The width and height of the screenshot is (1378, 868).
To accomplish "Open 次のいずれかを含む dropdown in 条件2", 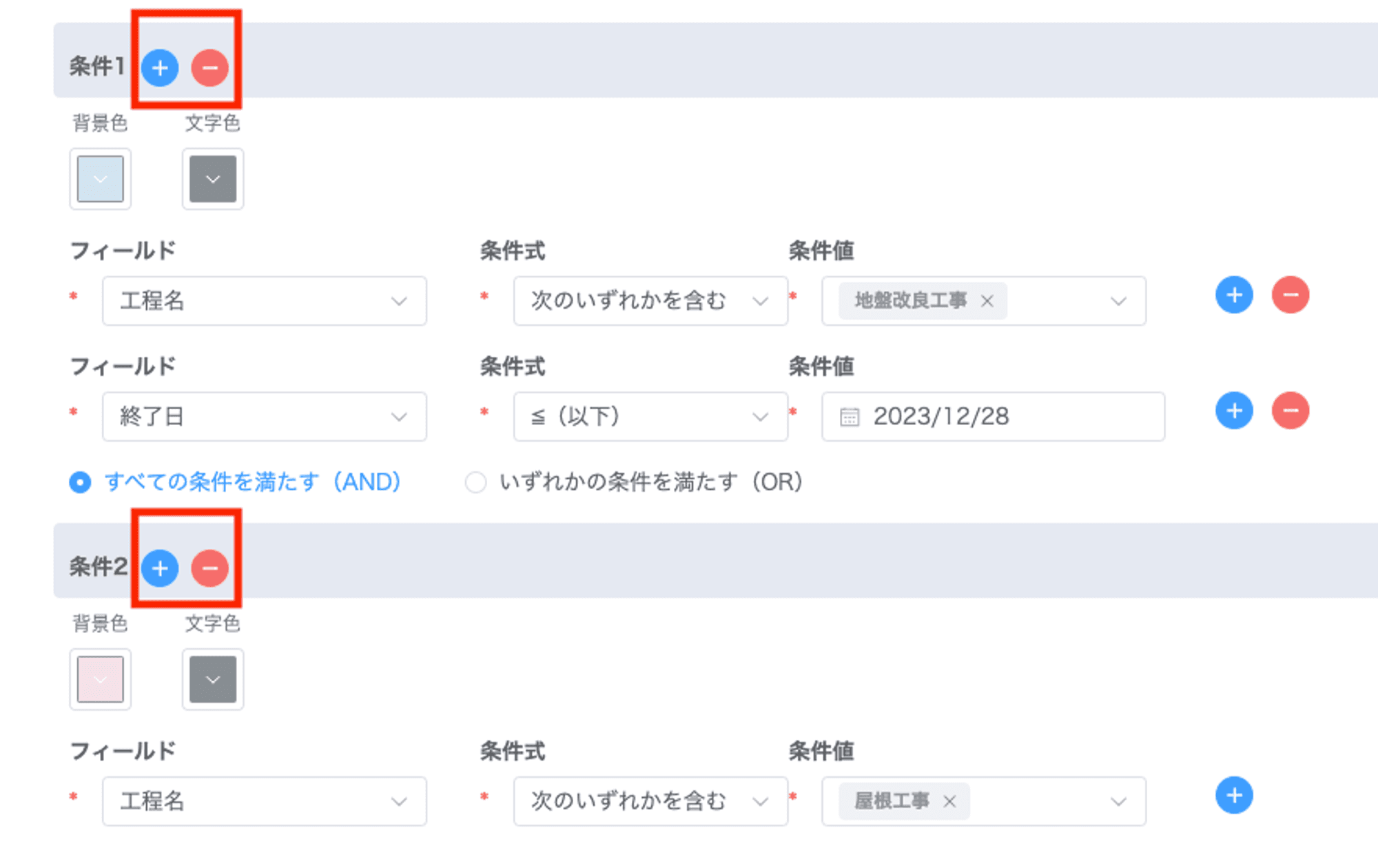I will pos(650,801).
